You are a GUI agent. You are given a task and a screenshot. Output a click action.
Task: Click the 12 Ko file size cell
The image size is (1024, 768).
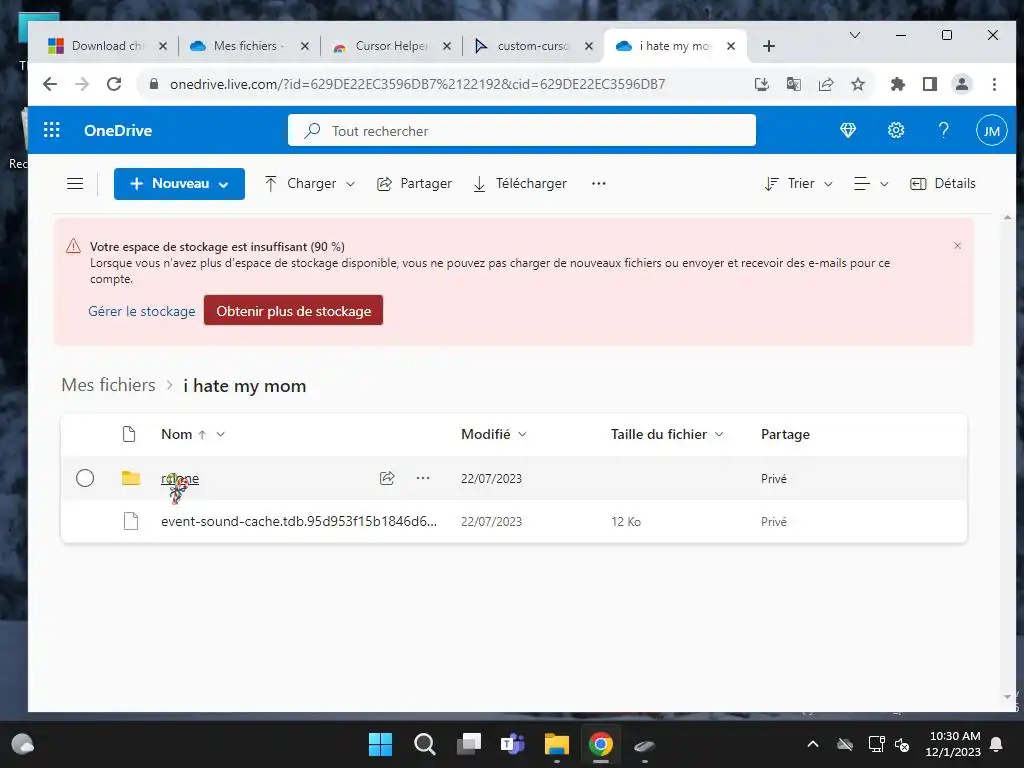tap(626, 522)
